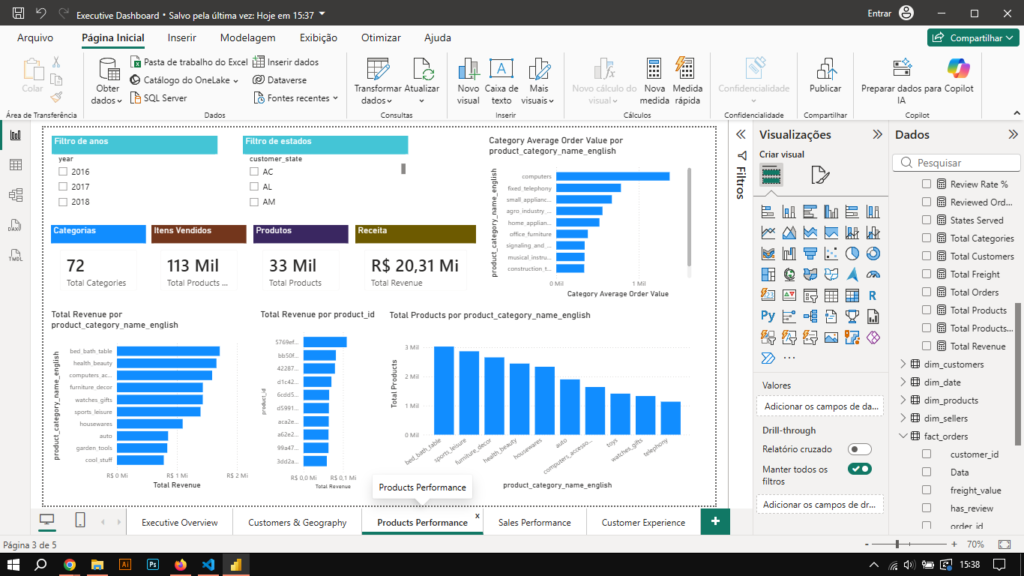
Task: Select the Python visual icon
Action: click(768, 316)
